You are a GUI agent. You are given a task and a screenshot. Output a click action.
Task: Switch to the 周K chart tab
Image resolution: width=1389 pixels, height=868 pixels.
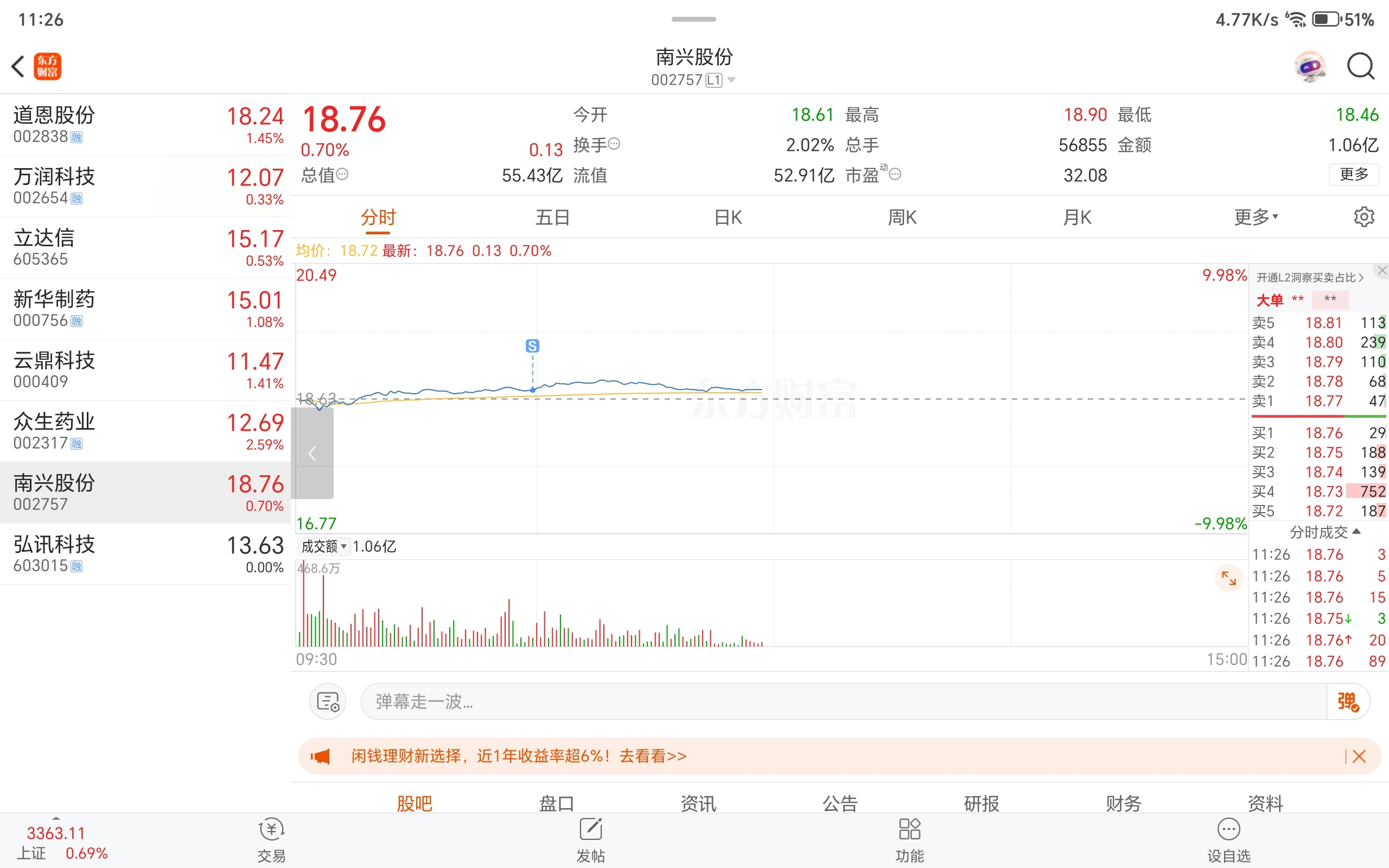pyautogui.click(x=902, y=217)
